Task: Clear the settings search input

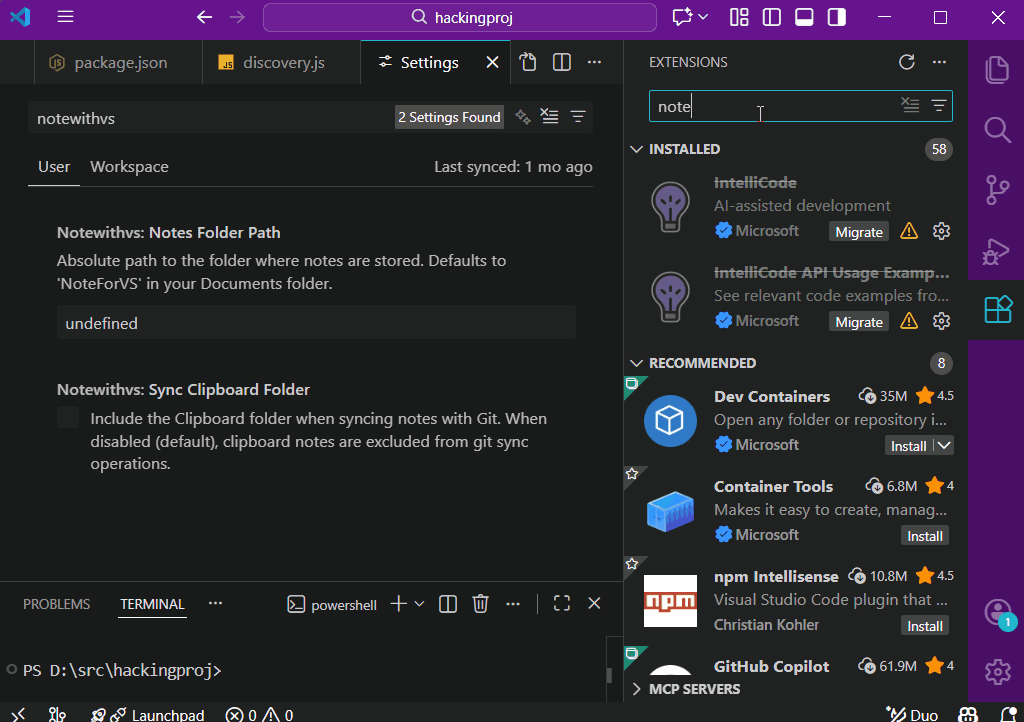Action: coord(550,117)
